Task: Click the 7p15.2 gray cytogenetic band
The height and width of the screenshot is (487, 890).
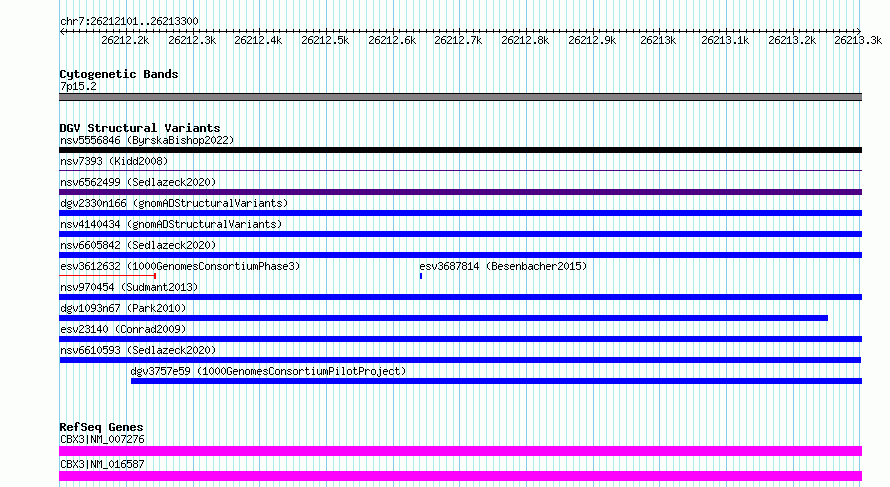Action: 460,97
